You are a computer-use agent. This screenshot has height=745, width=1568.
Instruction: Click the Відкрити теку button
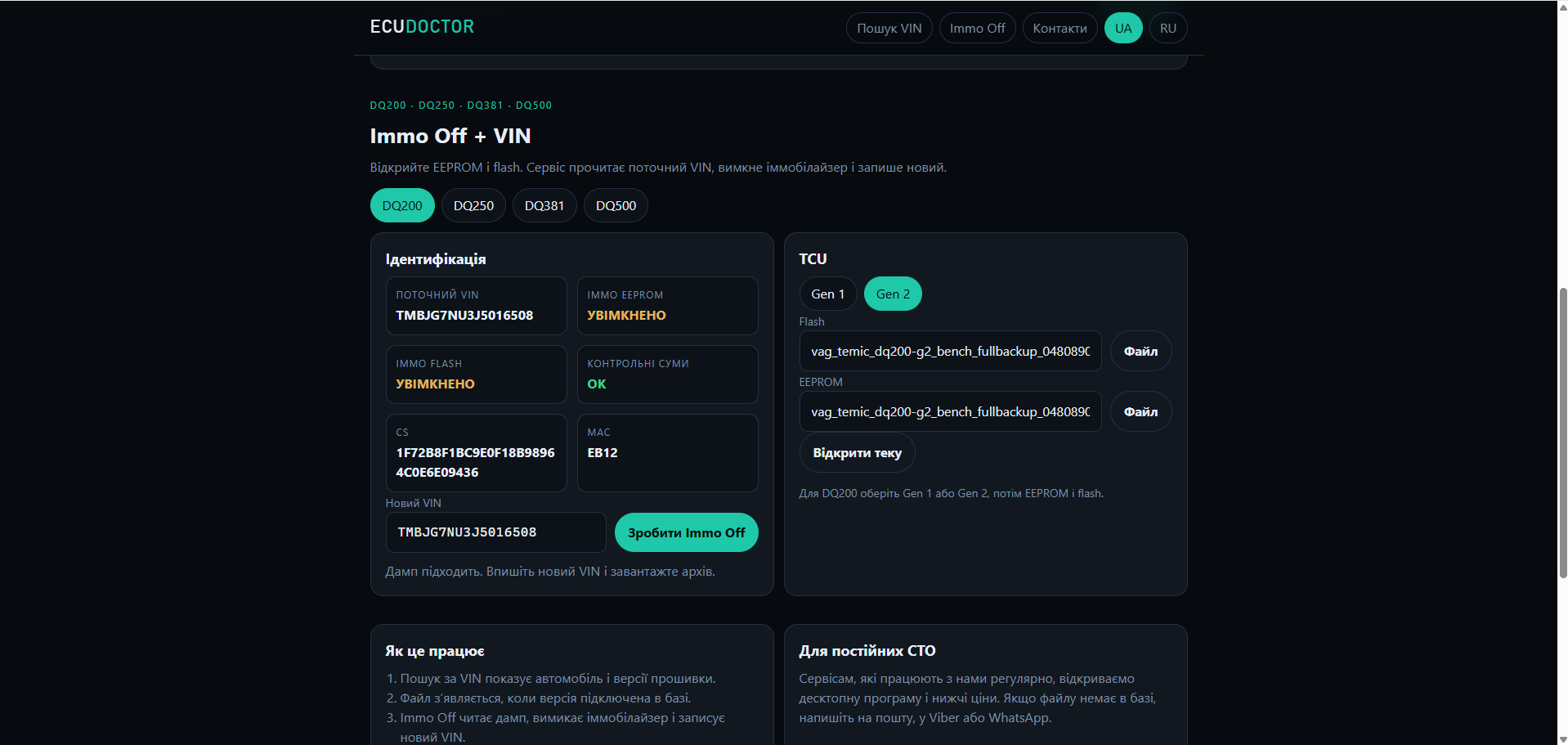[857, 452]
